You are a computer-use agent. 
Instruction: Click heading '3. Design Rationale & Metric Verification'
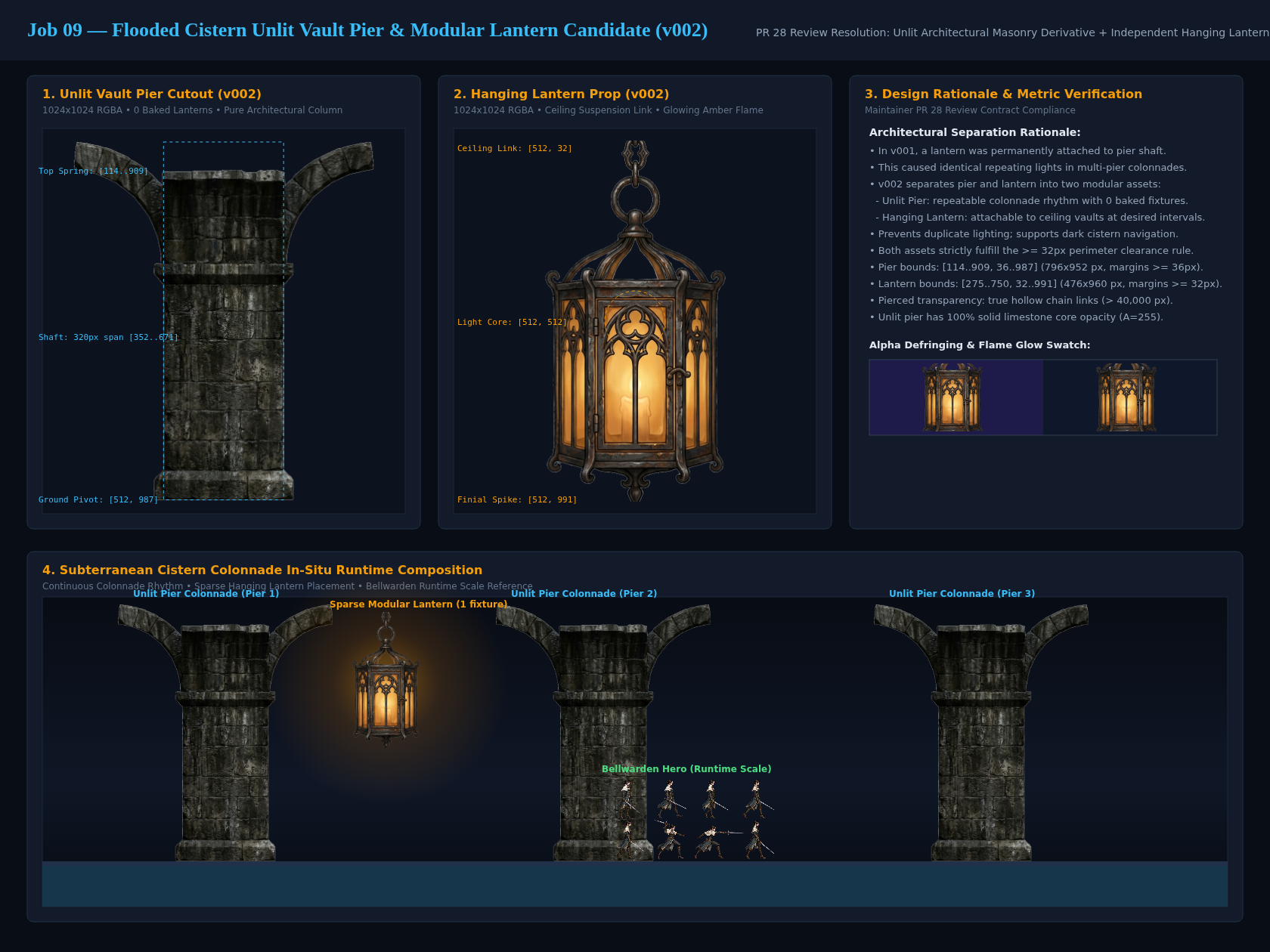[x=1003, y=94]
